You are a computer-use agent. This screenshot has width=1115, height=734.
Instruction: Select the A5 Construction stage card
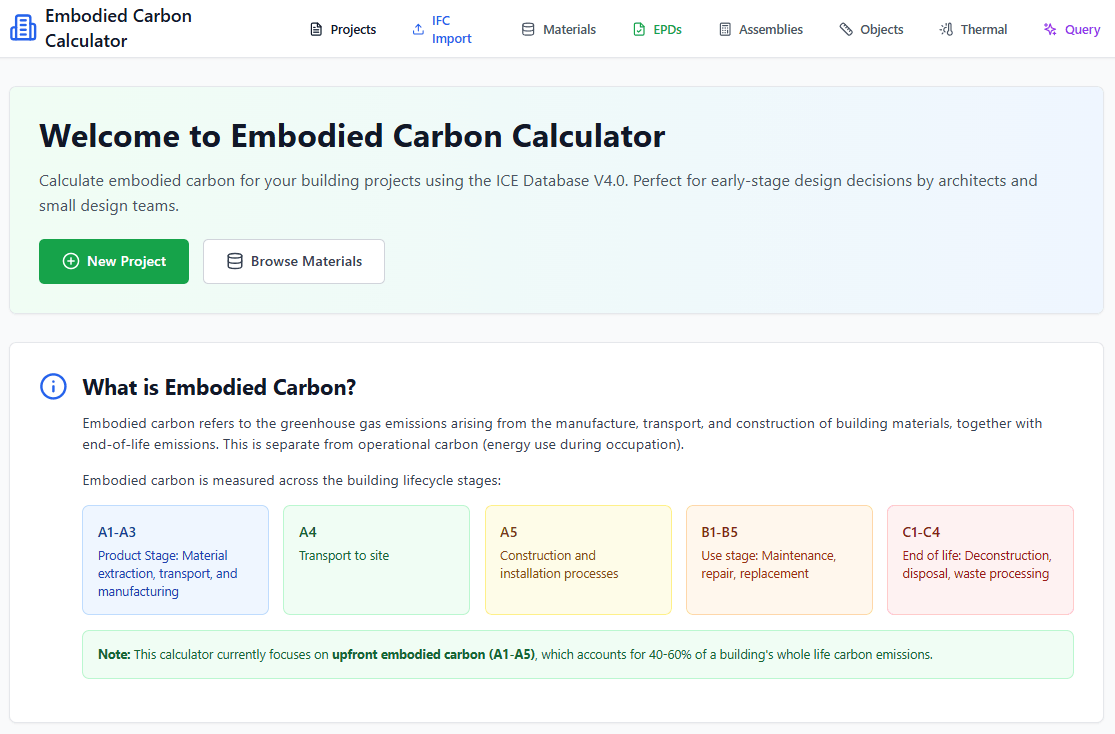click(578, 560)
